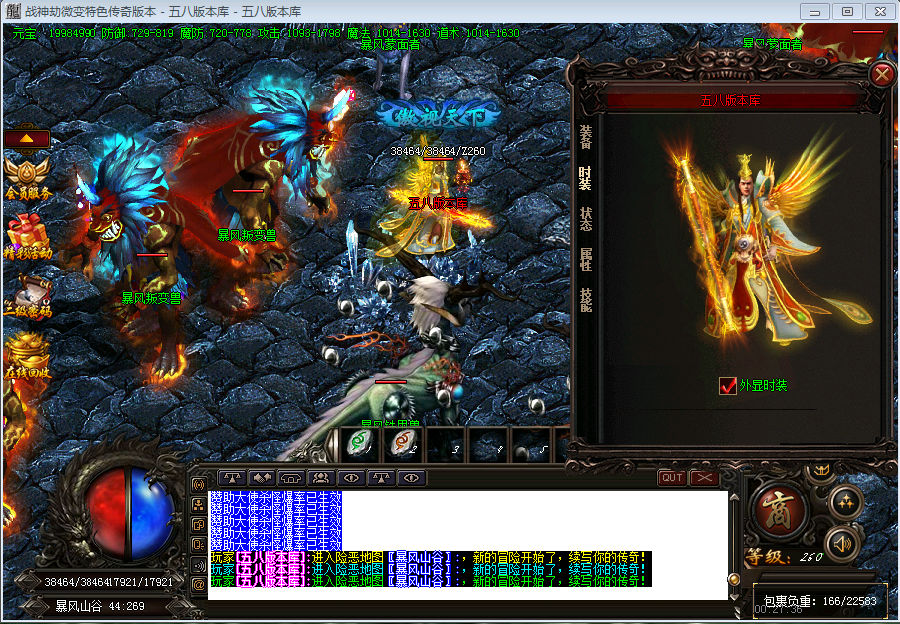Click the 暴风山谷 44:269 map location text
This screenshot has height=624, width=900.
(x=100, y=606)
